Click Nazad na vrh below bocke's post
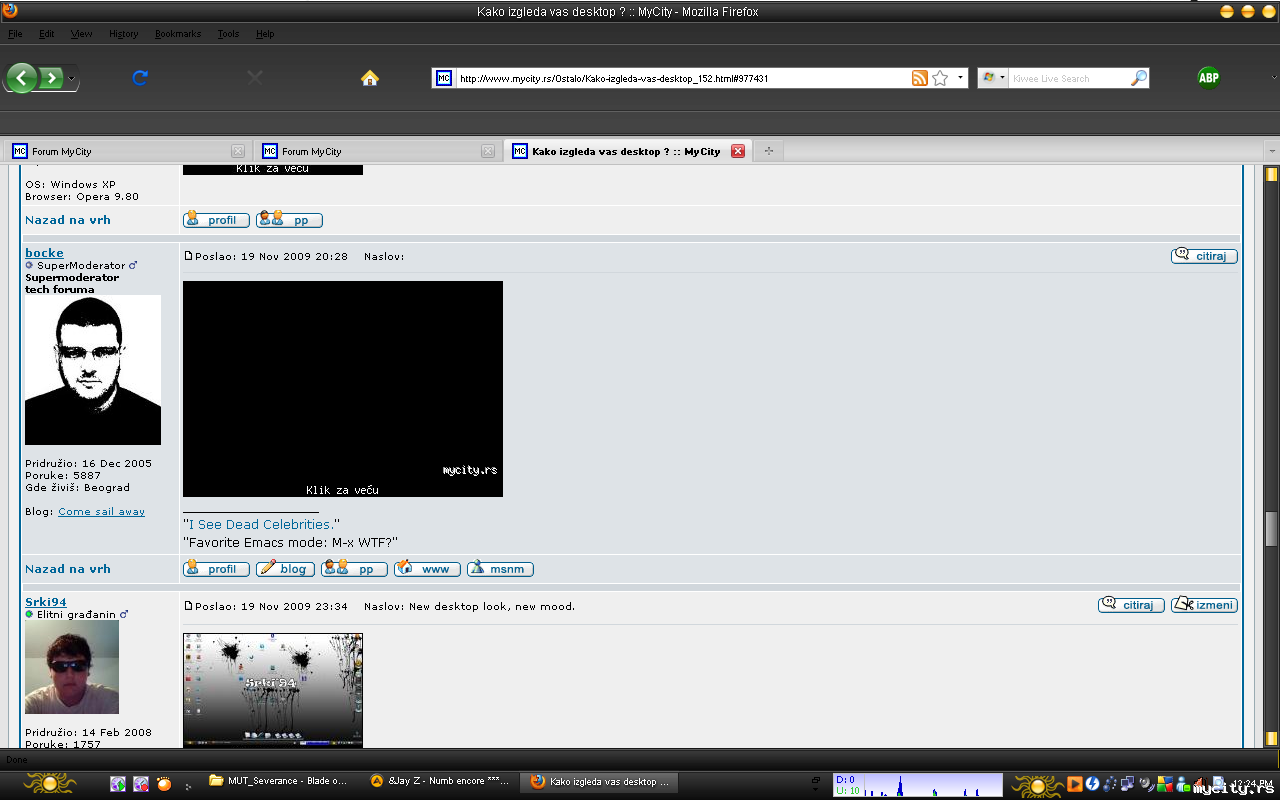The width and height of the screenshot is (1280, 800). pyautogui.click(x=68, y=569)
